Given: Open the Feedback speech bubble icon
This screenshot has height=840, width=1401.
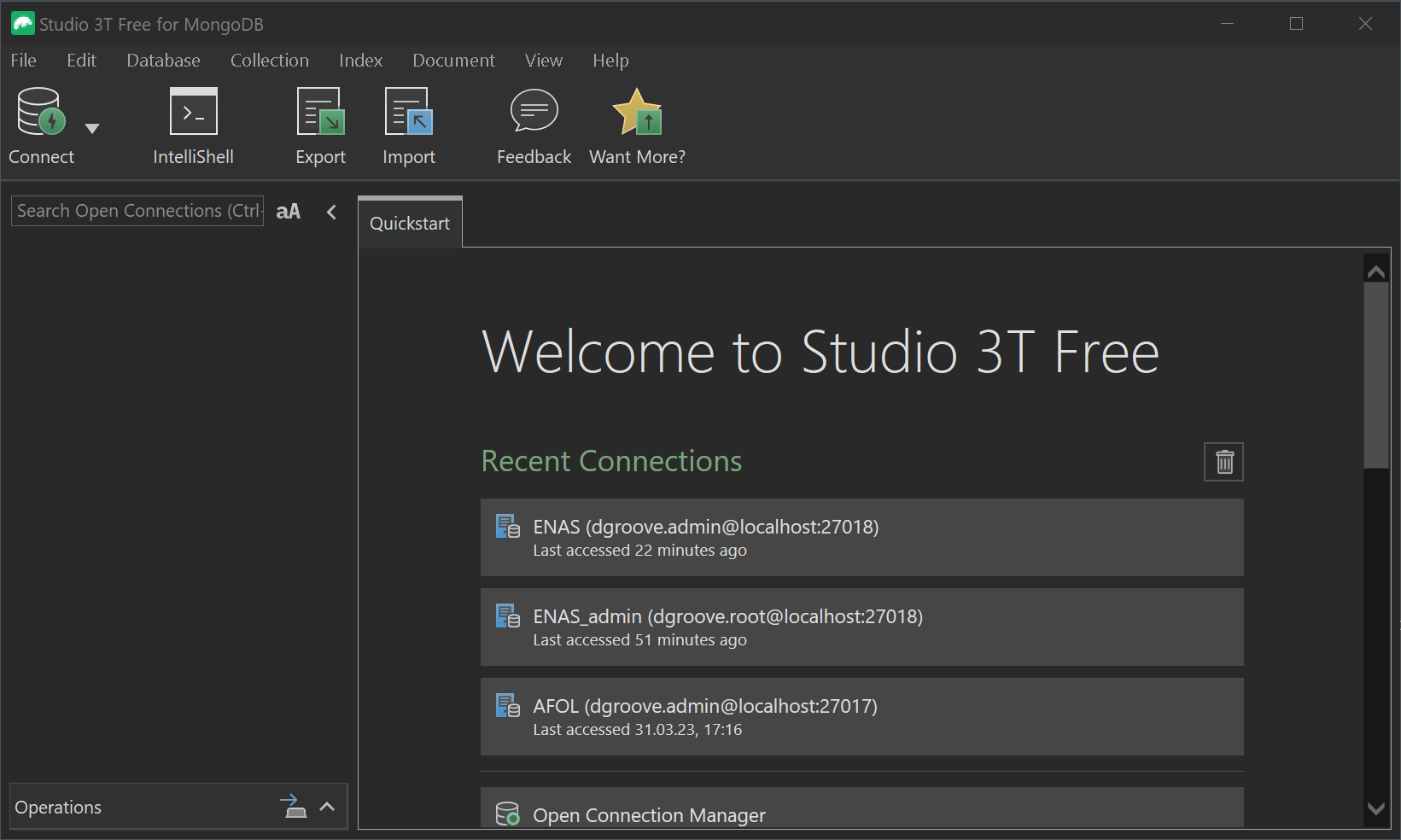Looking at the screenshot, I should pyautogui.click(x=534, y=111).
